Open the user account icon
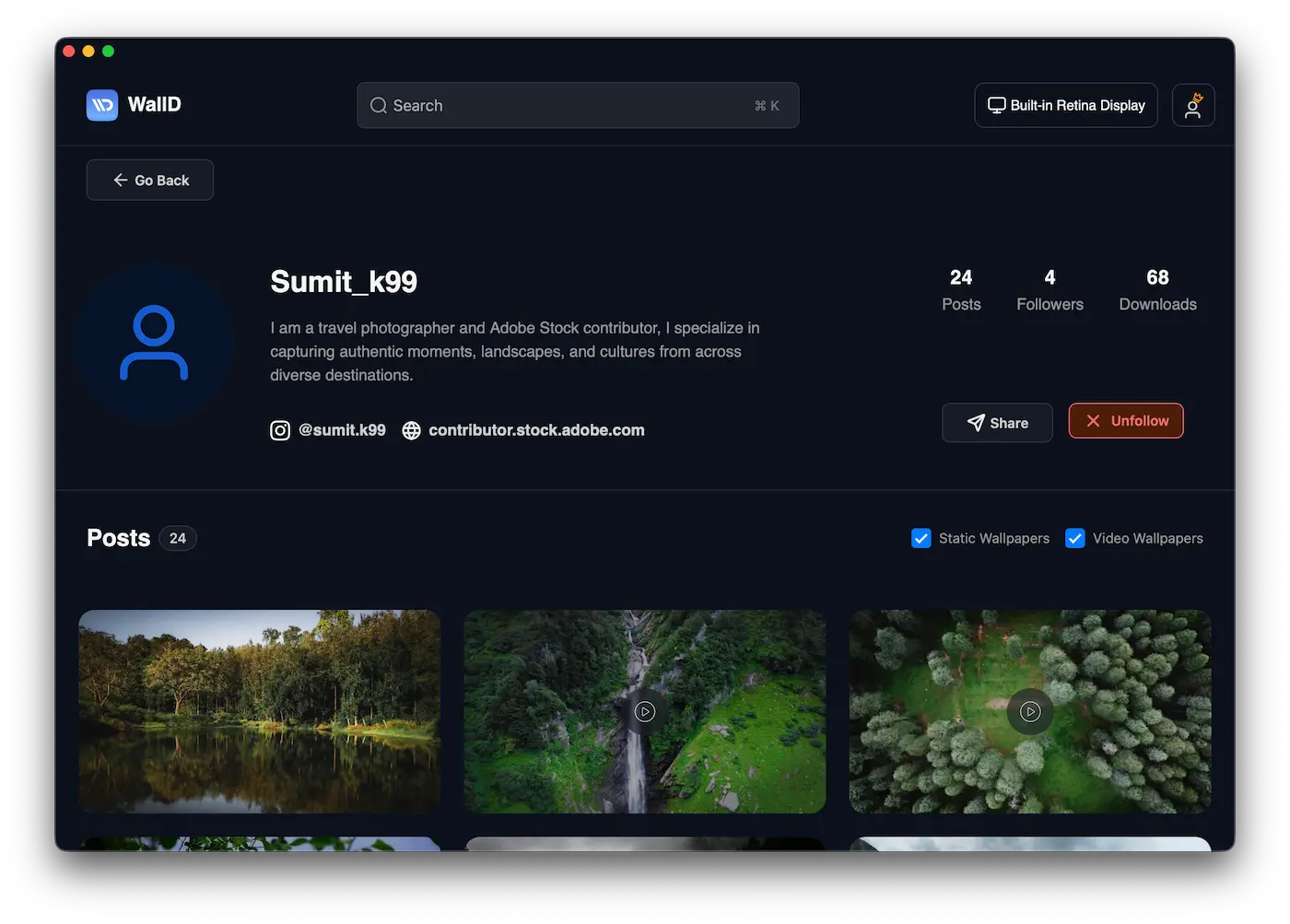This screenshot has height=924, width=1290. click(1192, 105)
